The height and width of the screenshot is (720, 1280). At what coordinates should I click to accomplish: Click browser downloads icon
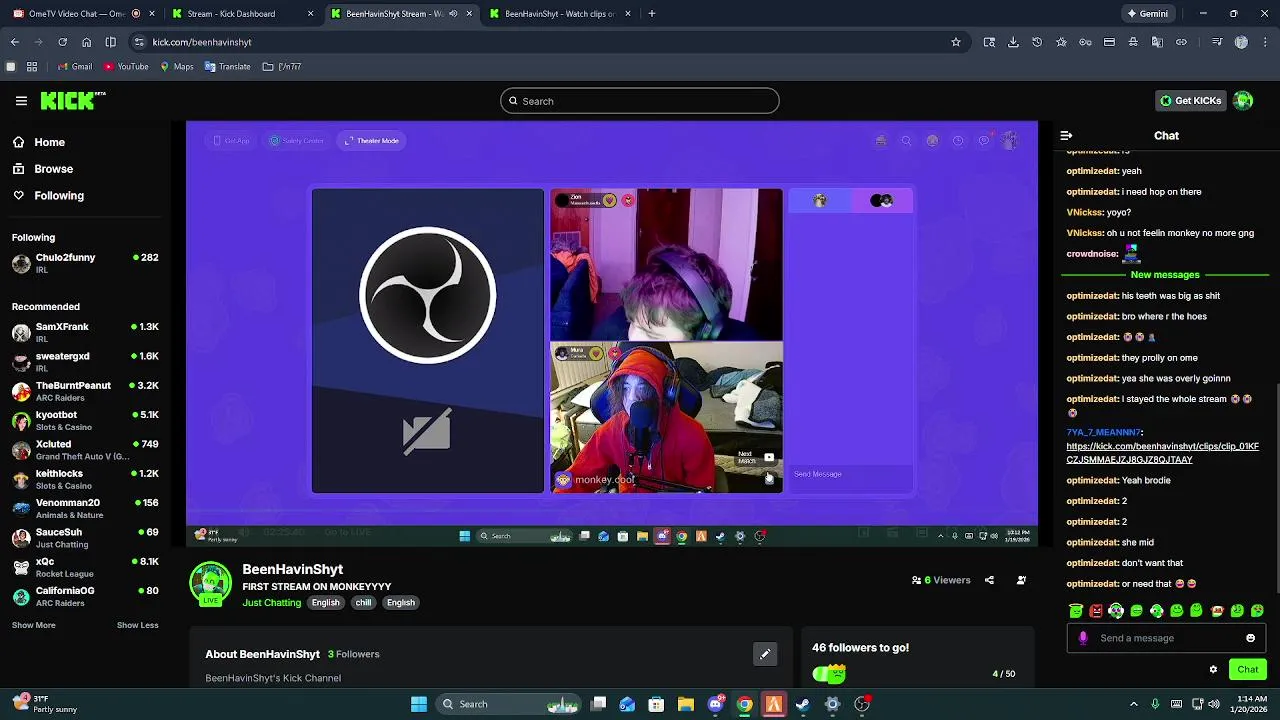click(x=1013, y=42)
